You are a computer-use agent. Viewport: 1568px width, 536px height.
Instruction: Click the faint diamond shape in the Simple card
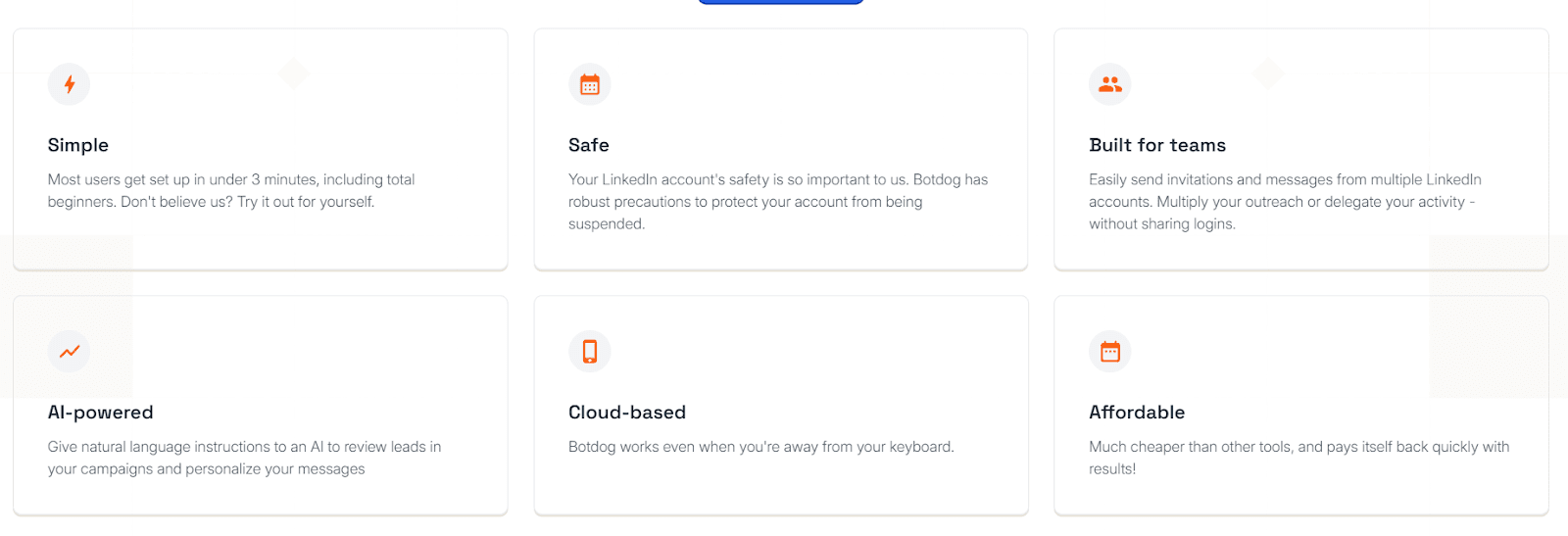(x=294, y=73)
